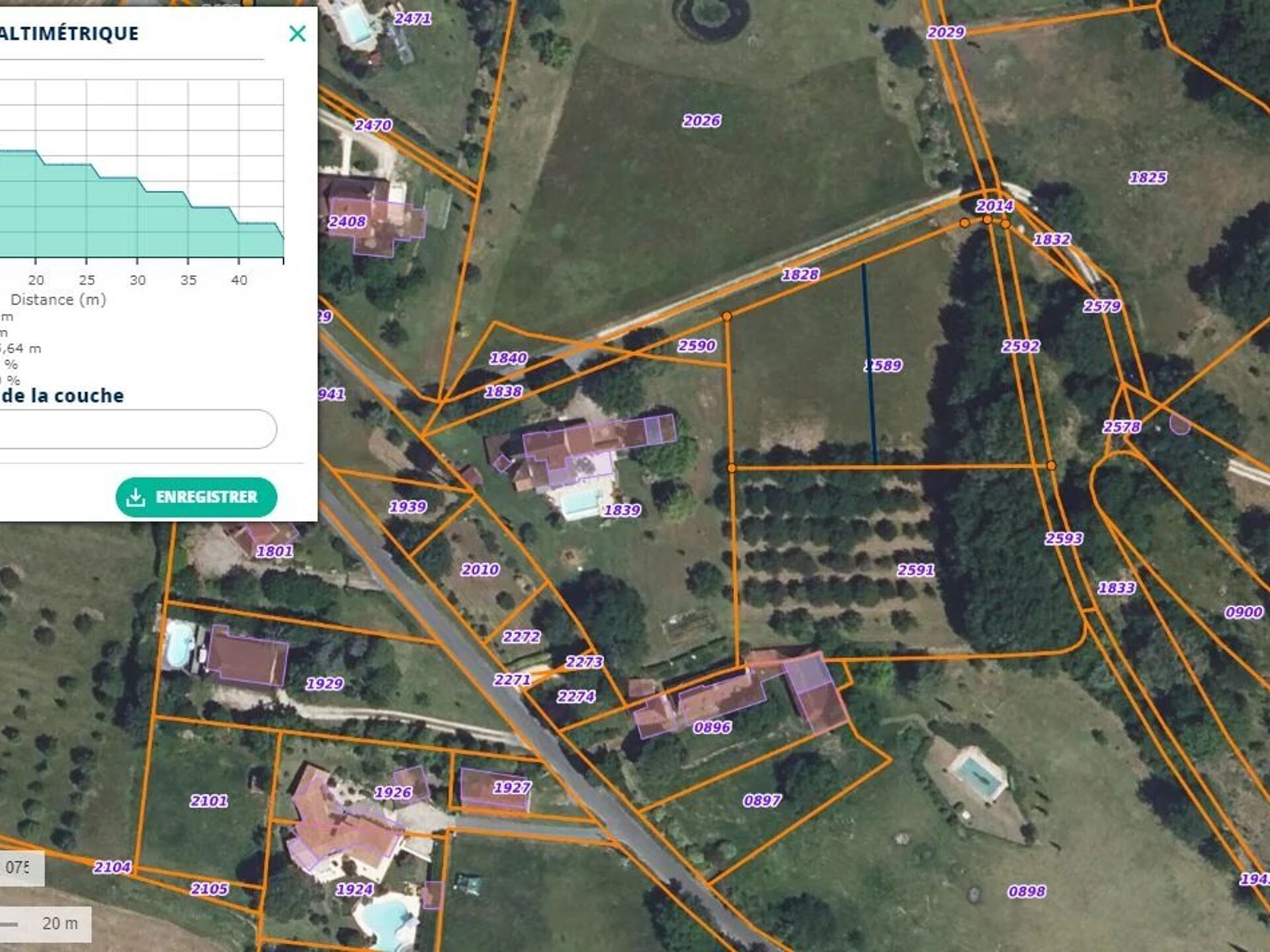Click parcel number 2591 in orchard
This screenshot has width=1270, height=952.
tap(915, 570)
